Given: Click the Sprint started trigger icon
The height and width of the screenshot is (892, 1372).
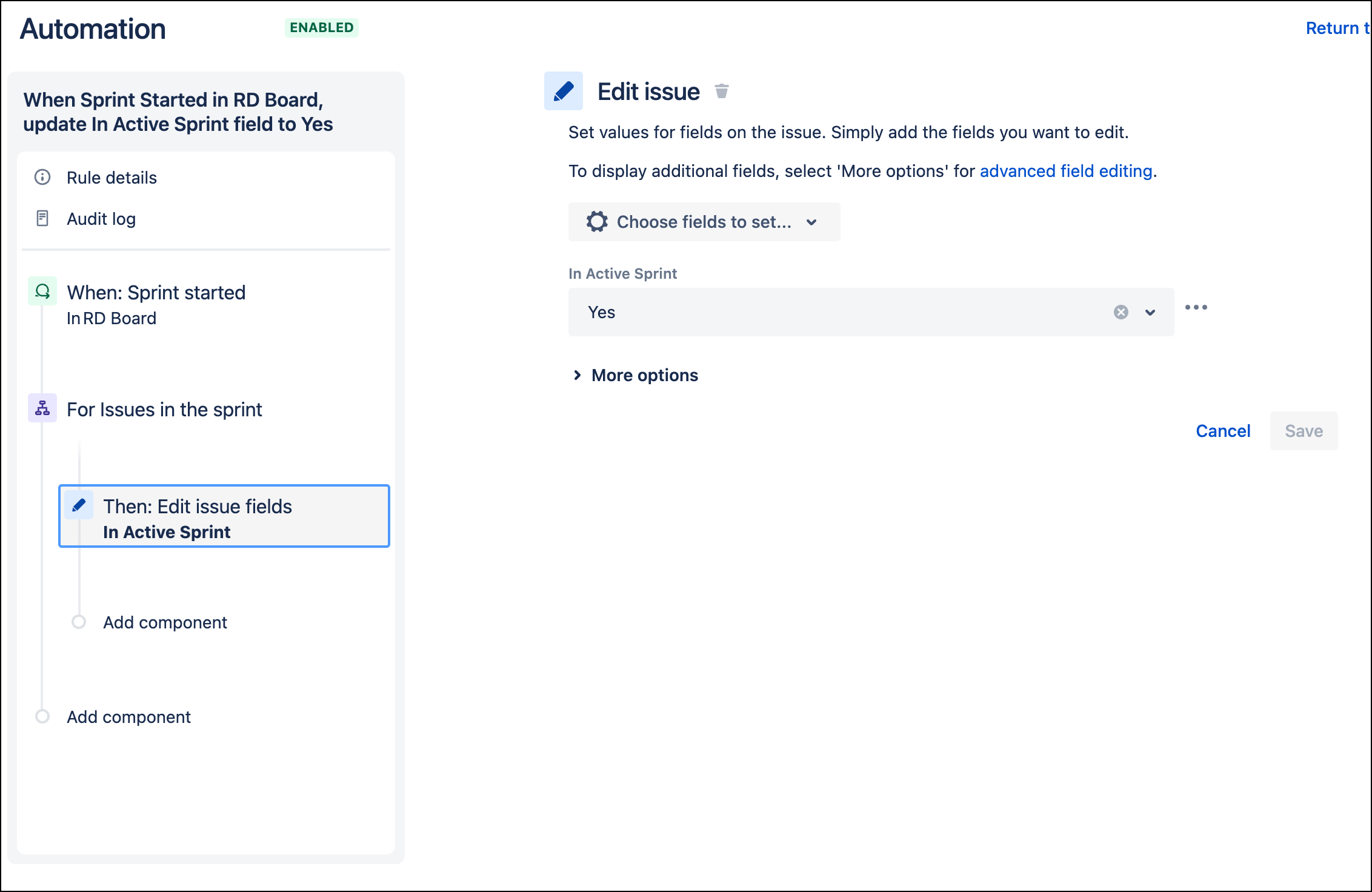Looking at the screenshot, I should (x=42, y=291).
